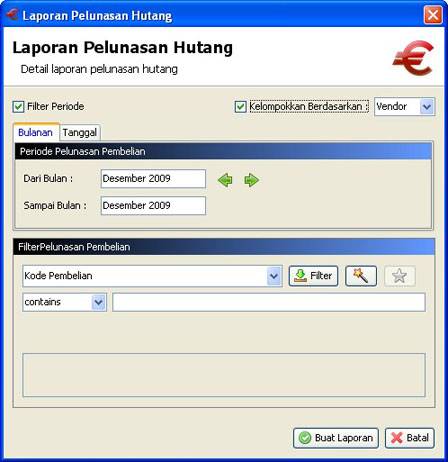Viewport: 448px width, 462px height.
Task: Switch to the Tanggal tab
Action: [80, 133]
